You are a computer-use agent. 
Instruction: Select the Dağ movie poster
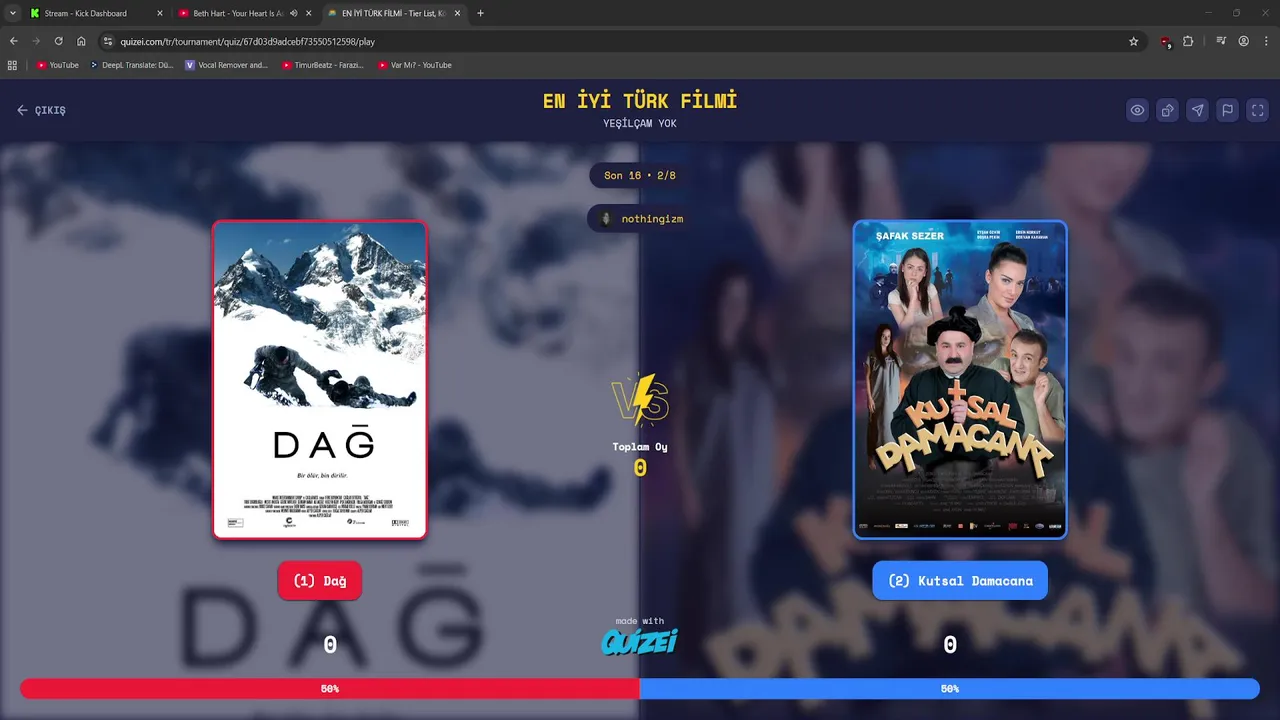[320, 380]
